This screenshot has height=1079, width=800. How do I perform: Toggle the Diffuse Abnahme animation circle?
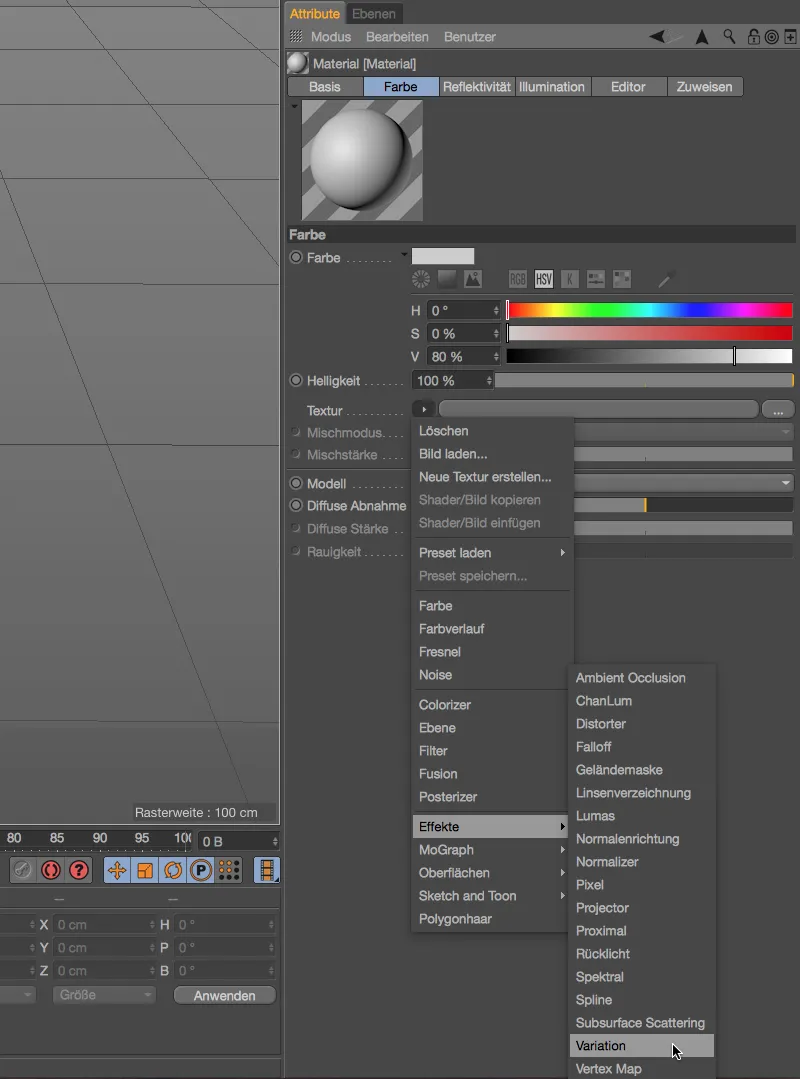(x=296, y=505)
